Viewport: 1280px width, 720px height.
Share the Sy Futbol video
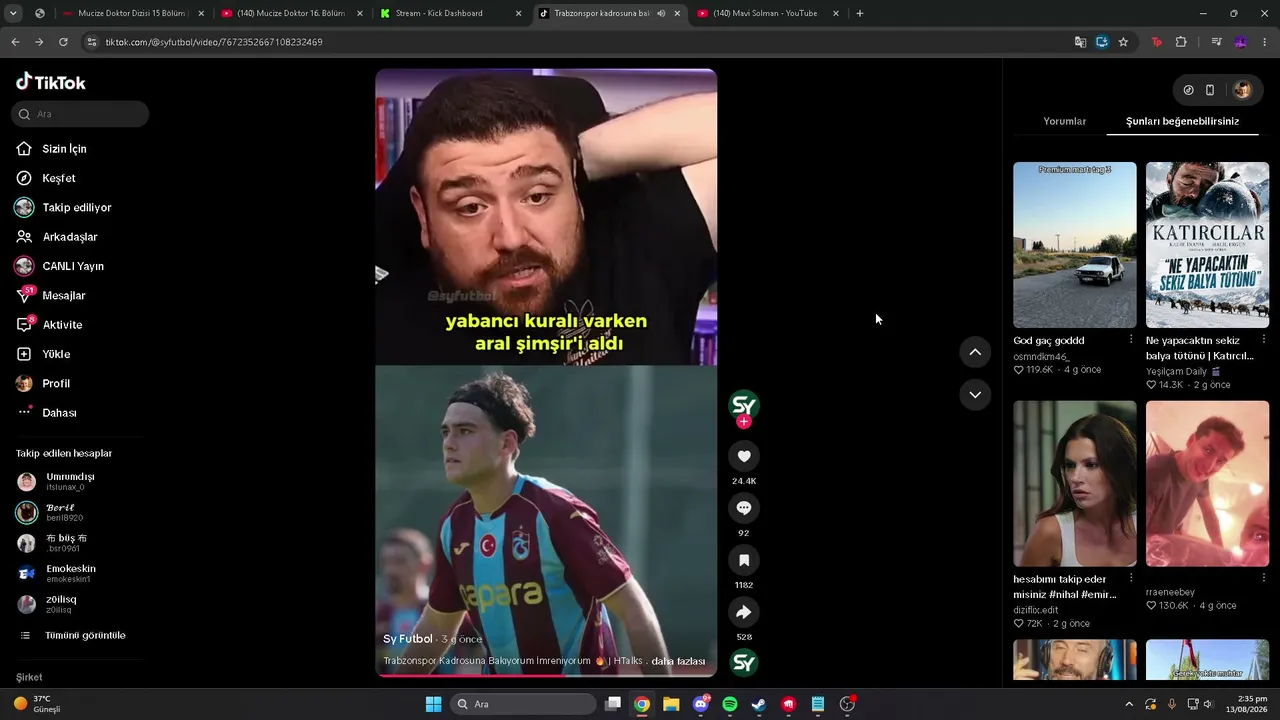tap(744, 612)
